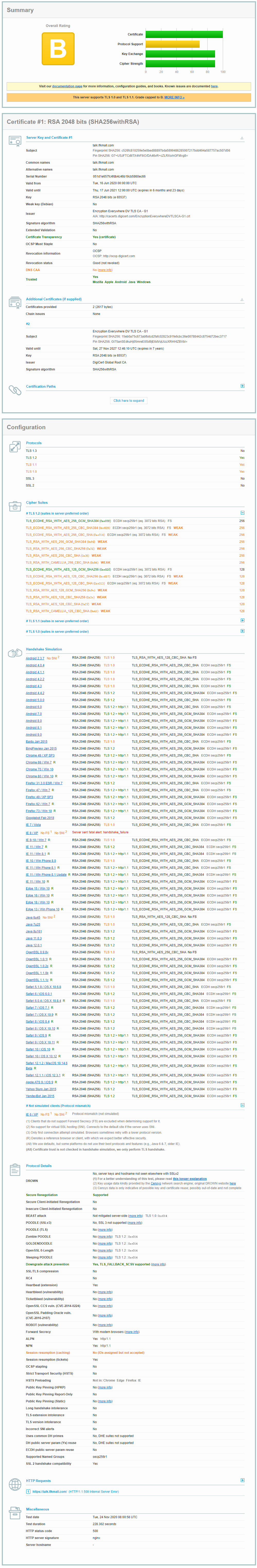Open Chrome 49 / XP SP3 link
This screenshot has height=1568, width=257.
40,755
